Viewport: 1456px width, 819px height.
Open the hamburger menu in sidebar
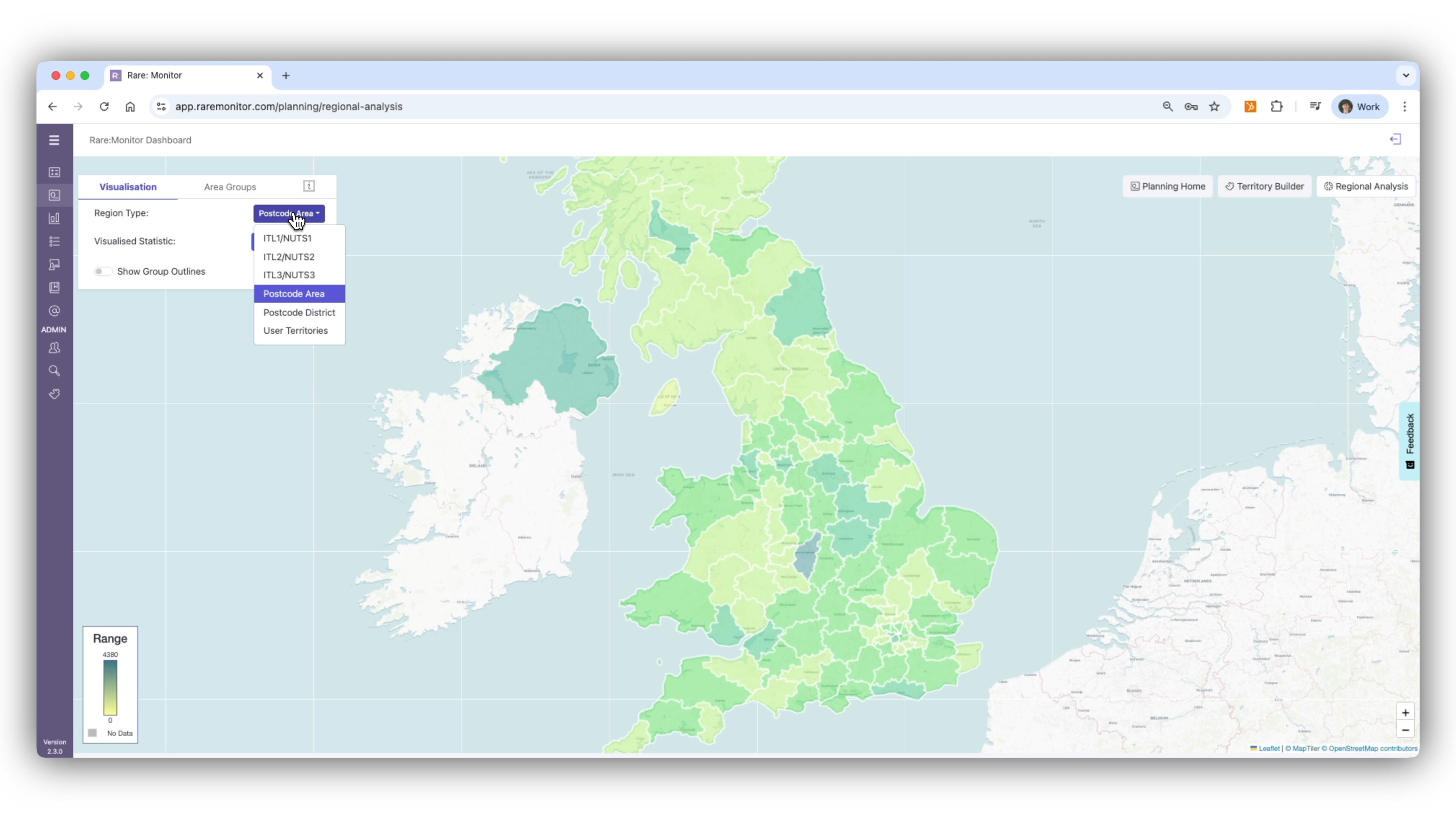click(54, 140)
